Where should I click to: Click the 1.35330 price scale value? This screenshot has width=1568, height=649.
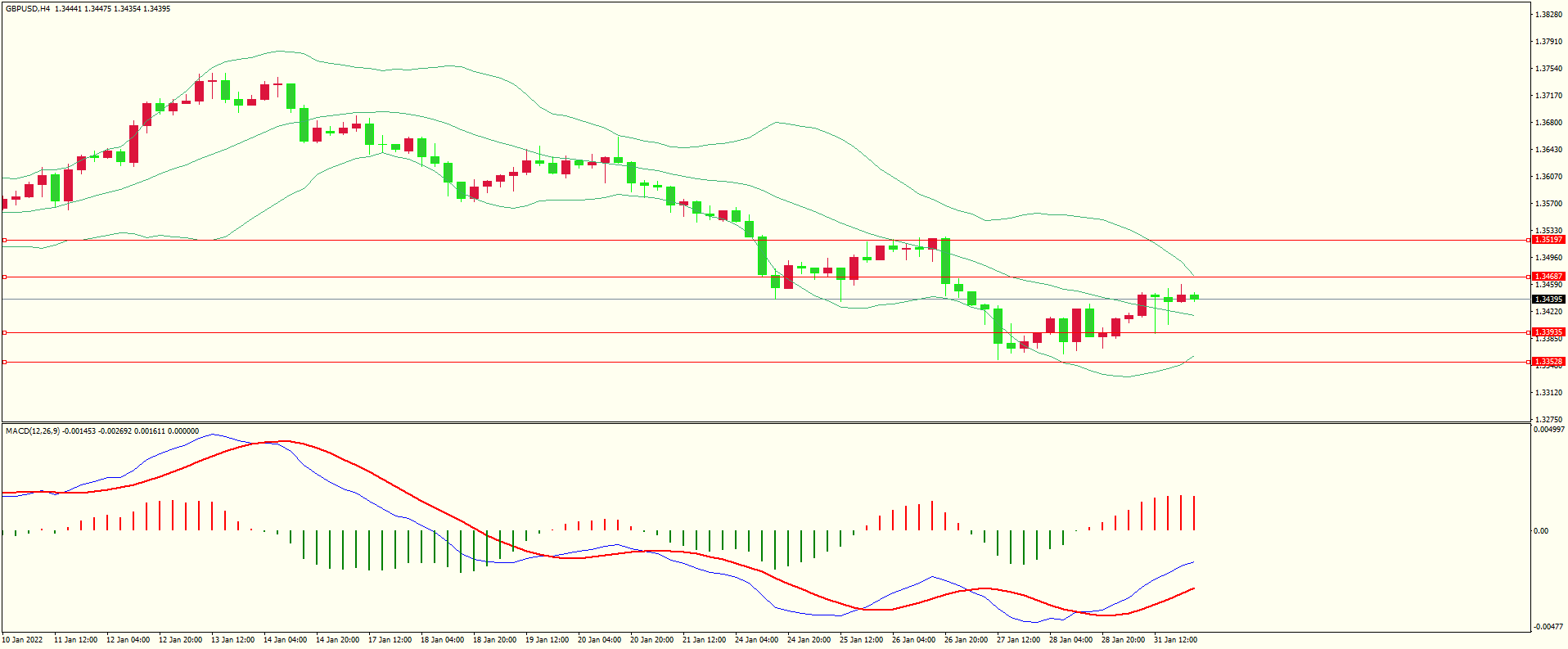(1548, 231)
